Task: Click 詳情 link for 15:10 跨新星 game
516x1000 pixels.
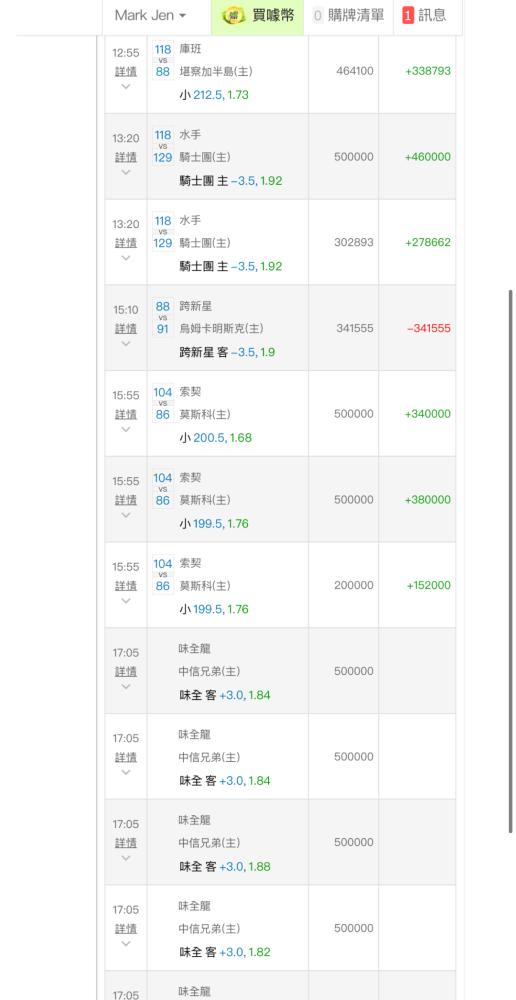Action: point(126,328)
